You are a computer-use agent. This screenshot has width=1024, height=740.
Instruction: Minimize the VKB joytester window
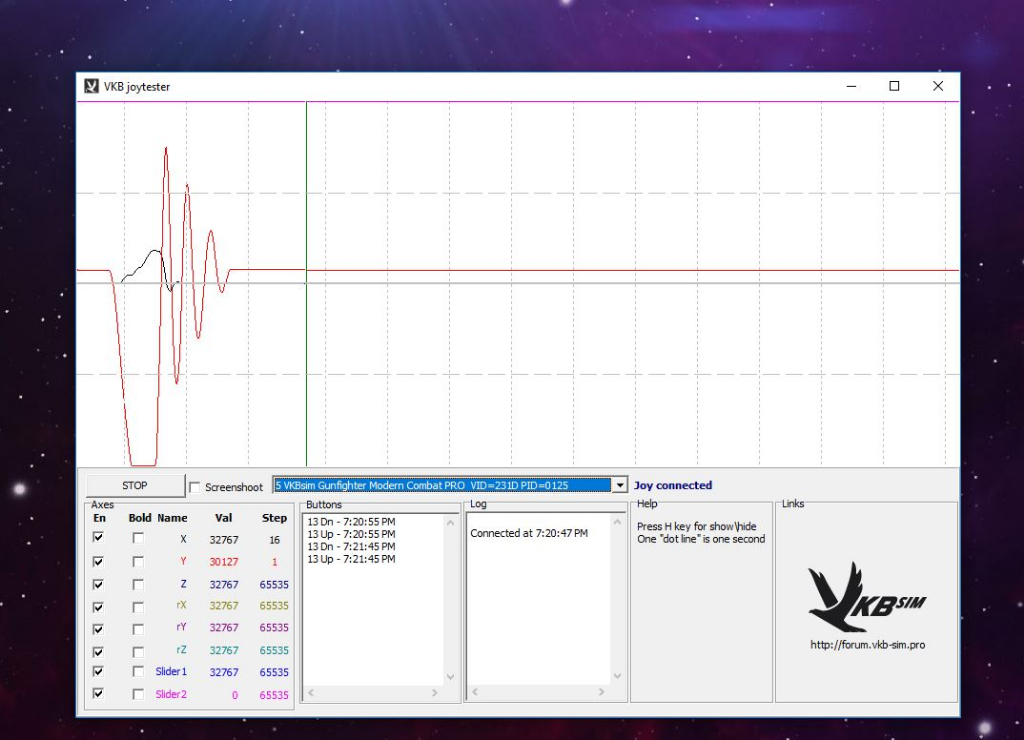(852, 86)
